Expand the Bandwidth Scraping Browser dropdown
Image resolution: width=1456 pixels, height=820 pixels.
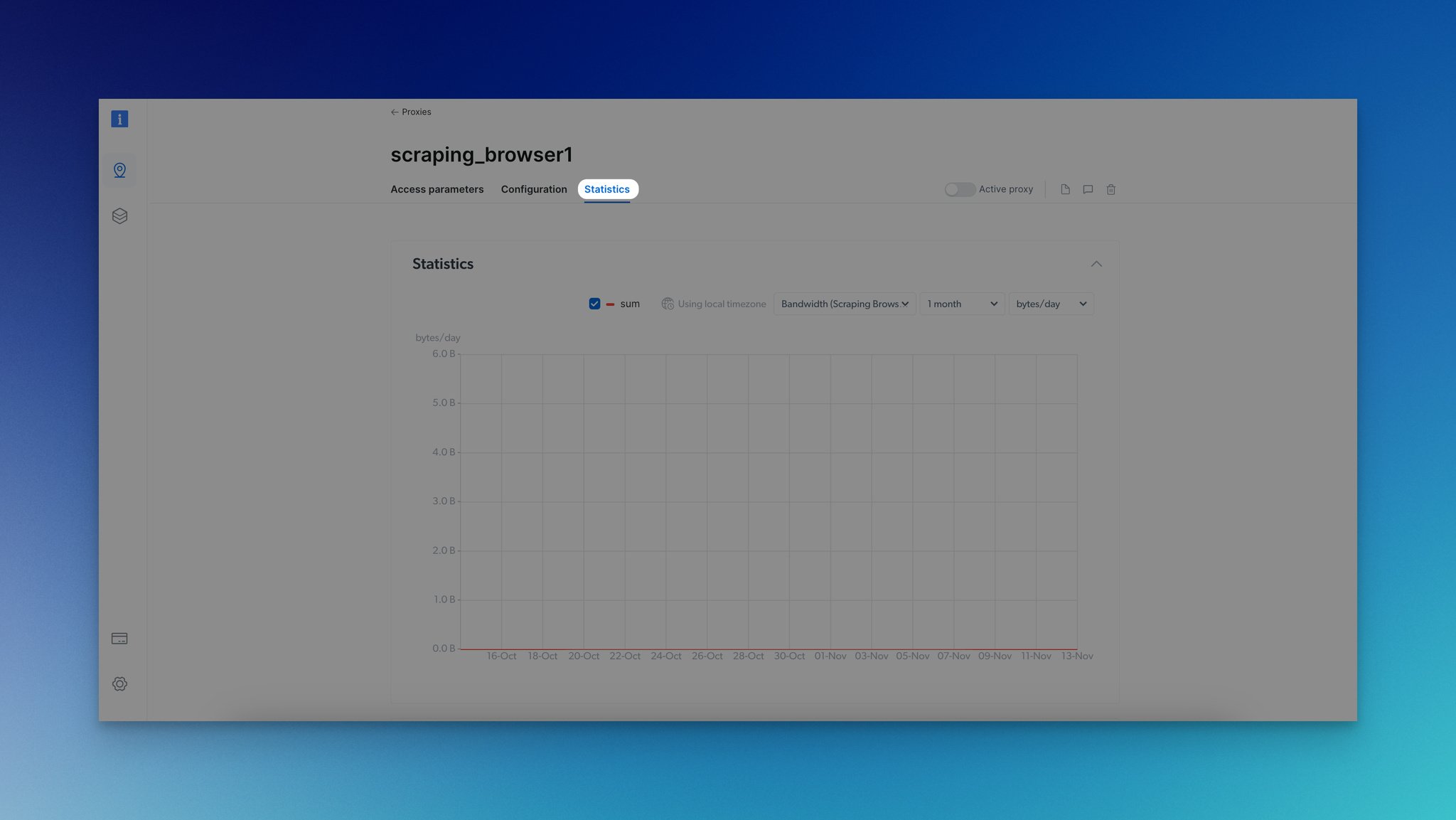click(x=844, y=304)
